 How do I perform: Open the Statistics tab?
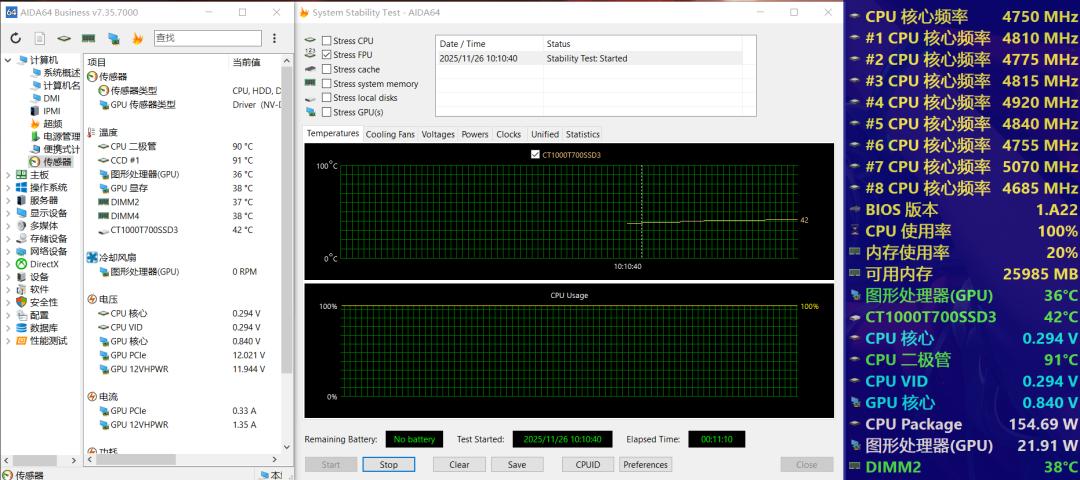tap(582, 134)
